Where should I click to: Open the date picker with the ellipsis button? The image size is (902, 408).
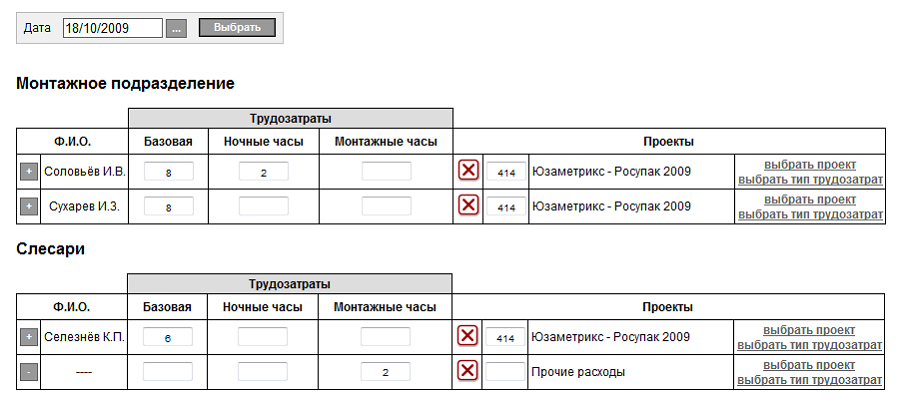[x=176, y=28]
